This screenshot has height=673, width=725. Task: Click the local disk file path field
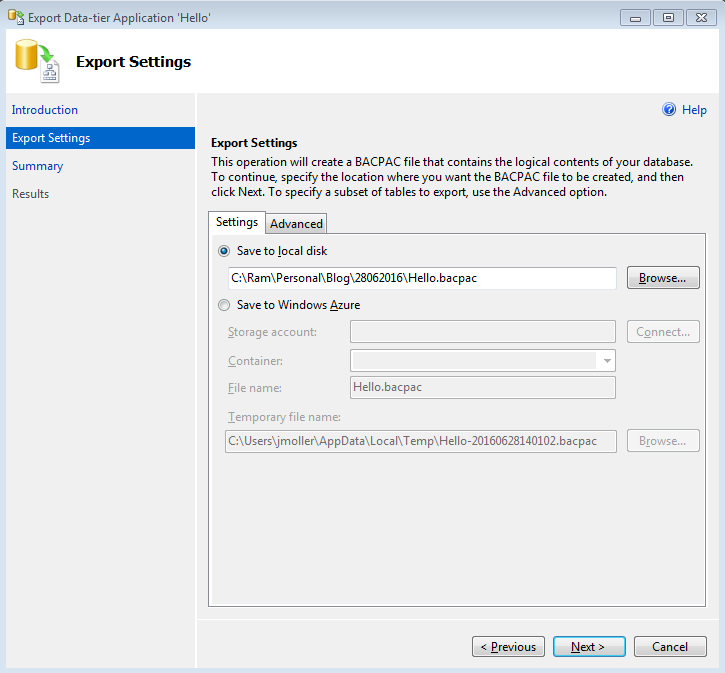click(x=420, y=278)
